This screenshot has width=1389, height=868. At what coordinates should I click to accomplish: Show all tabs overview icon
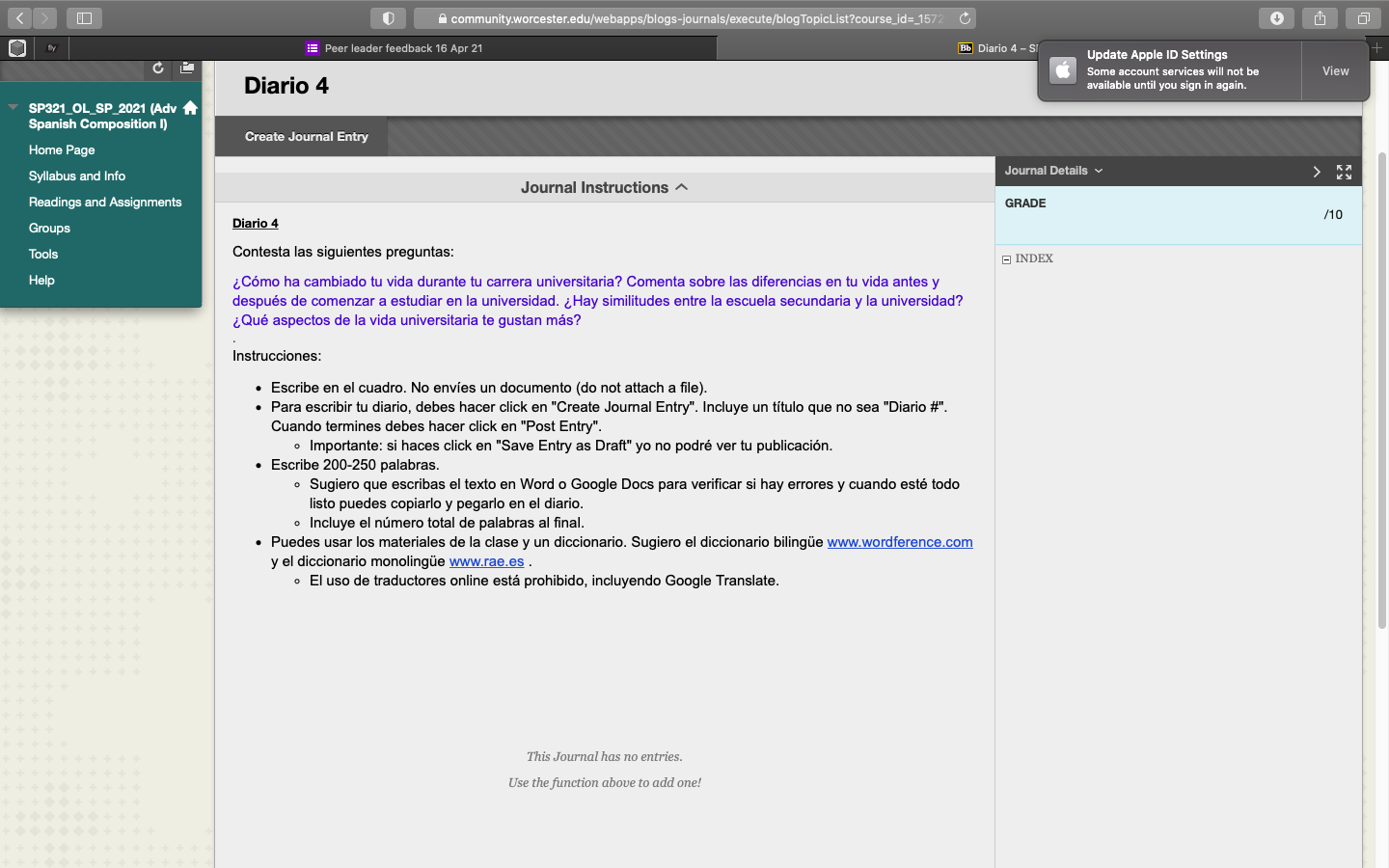point(1363,18)
